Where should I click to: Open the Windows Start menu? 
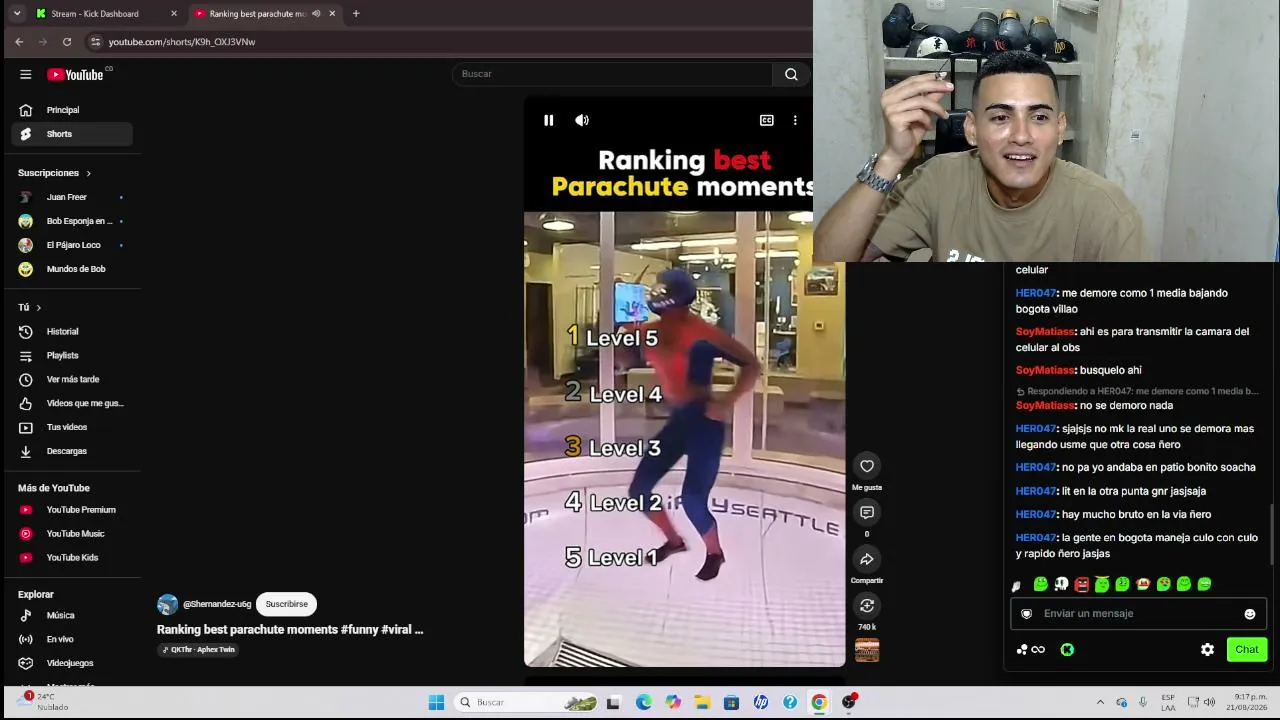[x=436, y=702]
